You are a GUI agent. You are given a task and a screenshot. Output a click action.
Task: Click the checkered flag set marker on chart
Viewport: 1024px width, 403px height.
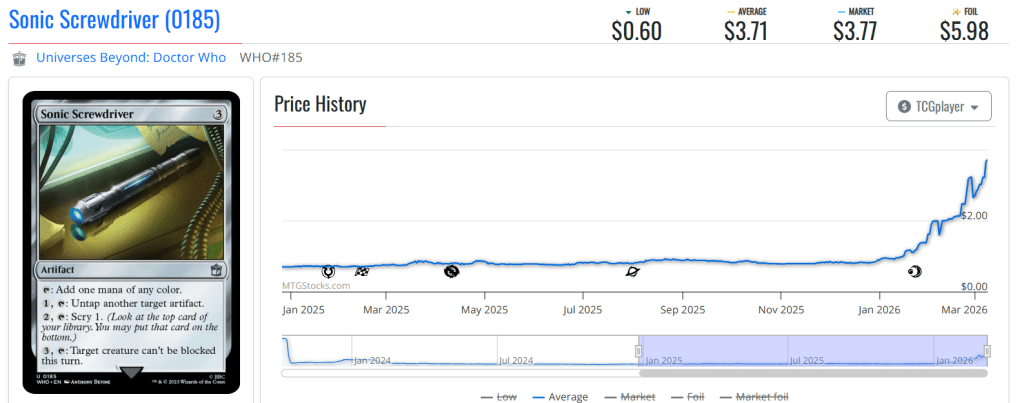361,271
